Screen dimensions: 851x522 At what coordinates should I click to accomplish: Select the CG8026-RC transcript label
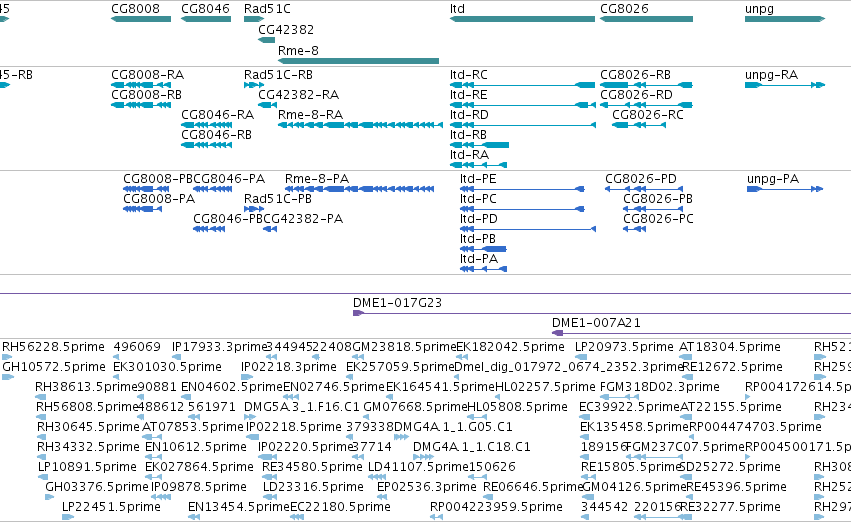point(648,115)
